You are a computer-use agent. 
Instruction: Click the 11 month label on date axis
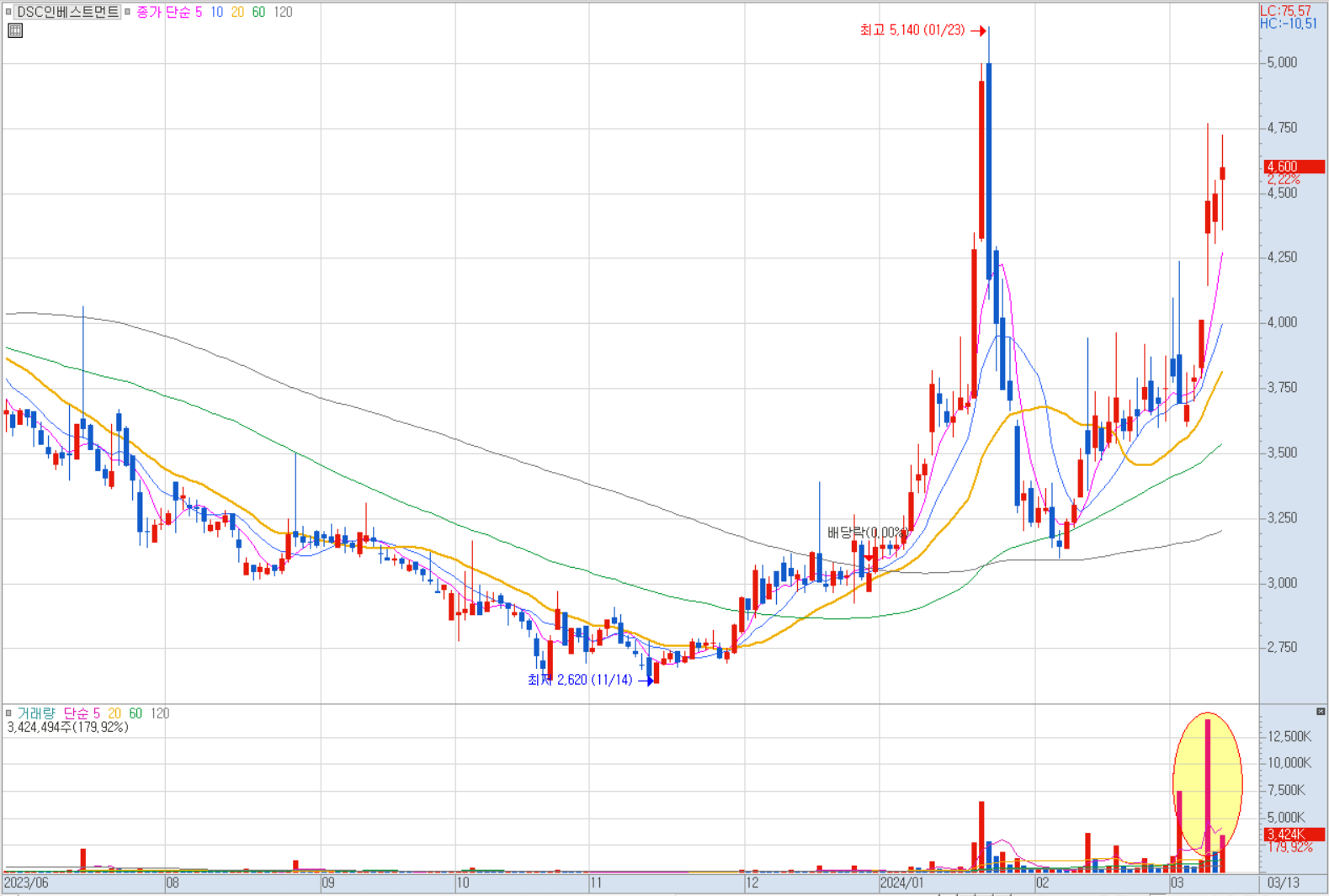pos(596,883)
